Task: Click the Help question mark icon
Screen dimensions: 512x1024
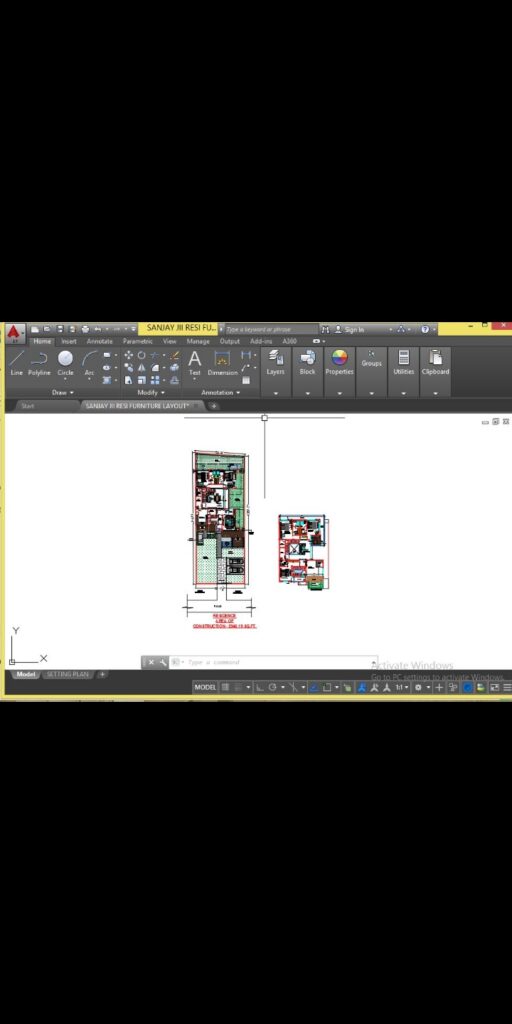Action: tap(424, 329)
